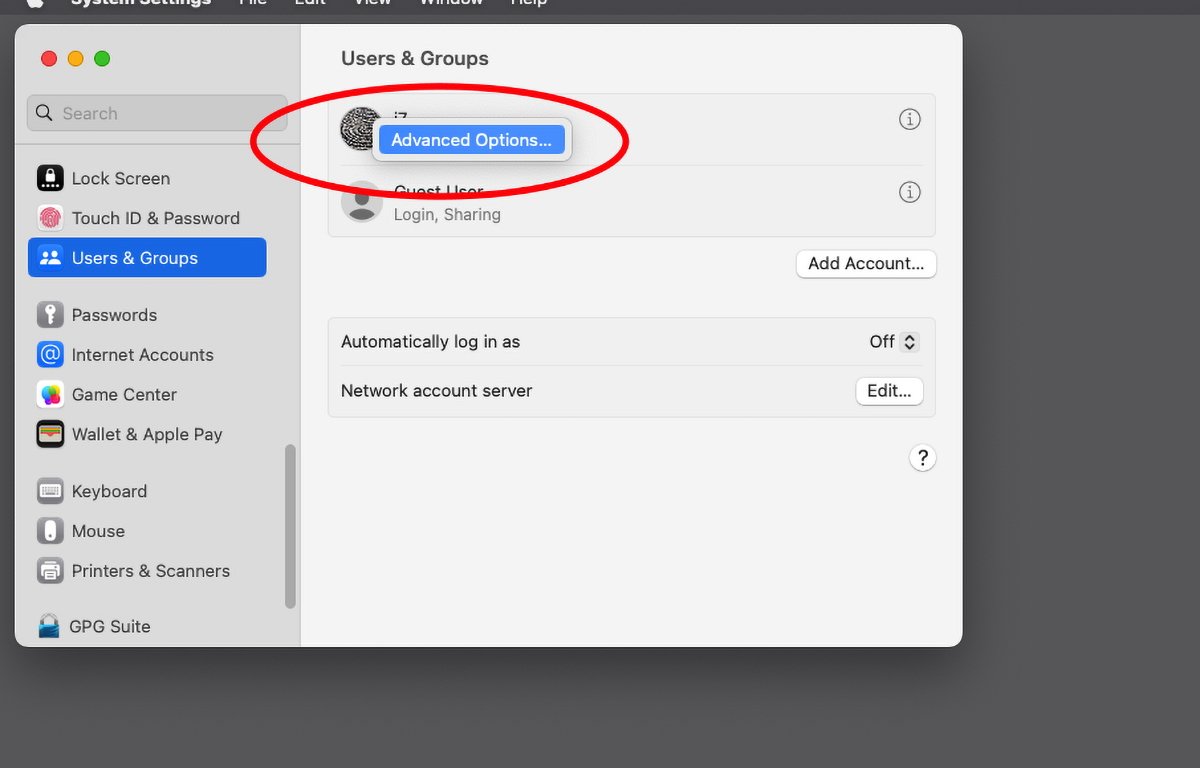
Task: Select the Passwords key icon
Action: [x=50, y=315]
